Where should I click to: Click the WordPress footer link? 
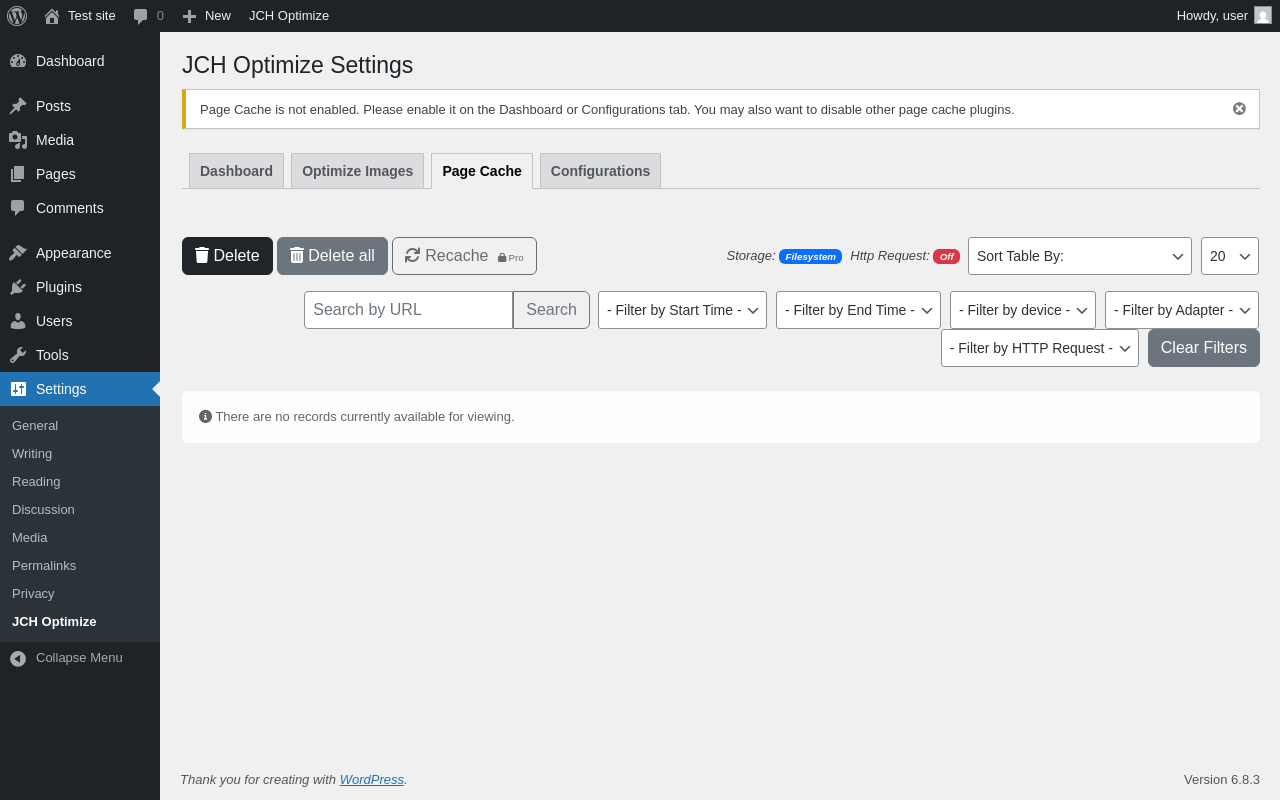372,779
